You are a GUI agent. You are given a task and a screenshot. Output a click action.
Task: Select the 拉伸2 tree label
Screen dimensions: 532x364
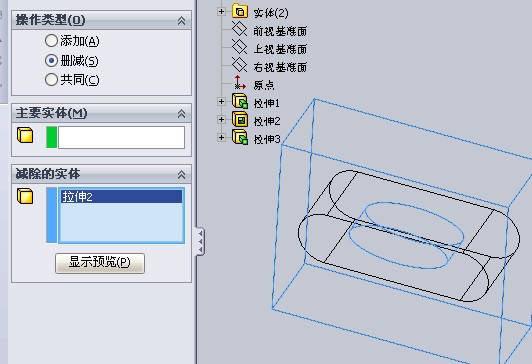267,121
